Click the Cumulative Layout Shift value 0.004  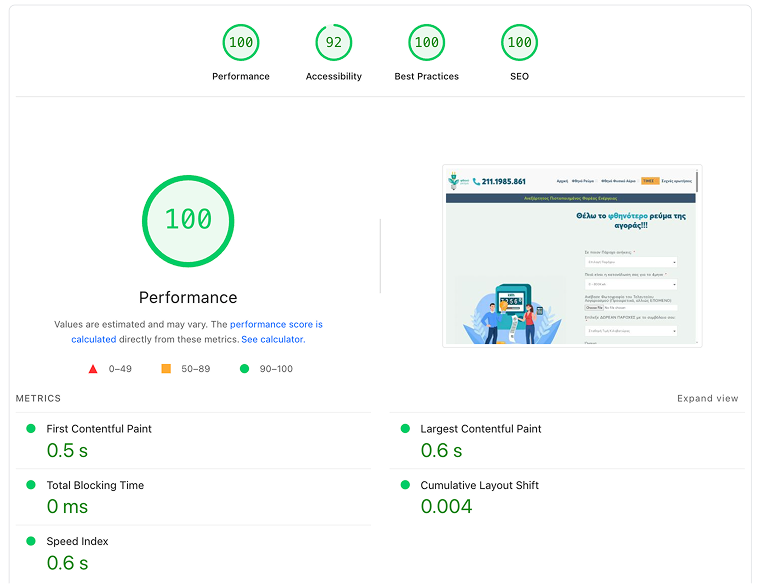point(447,507)
